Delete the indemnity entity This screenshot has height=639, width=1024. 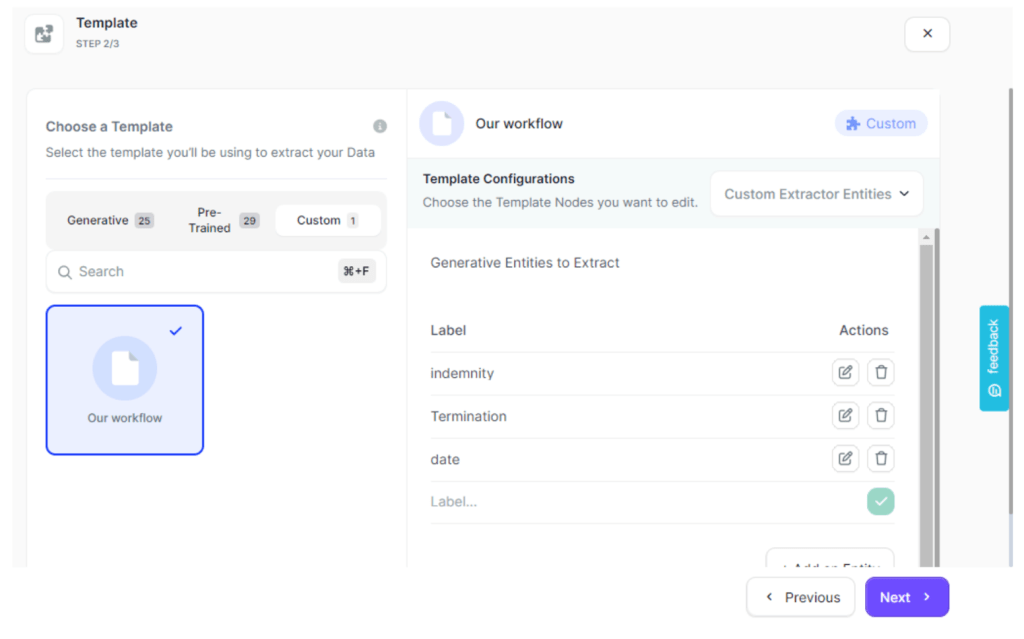[880, 373]
